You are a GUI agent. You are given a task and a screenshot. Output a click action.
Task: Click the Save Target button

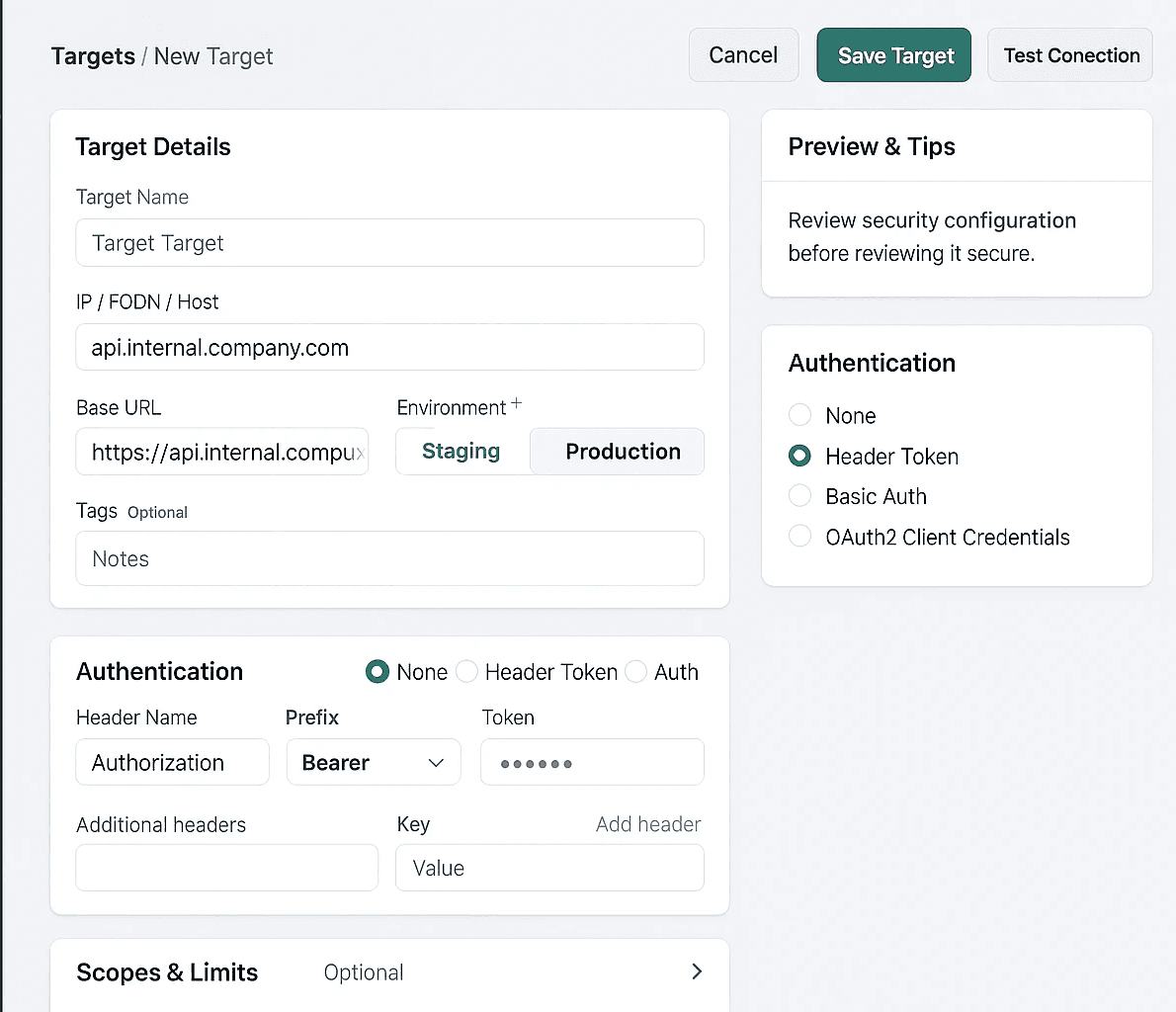(x=894, y=55)
